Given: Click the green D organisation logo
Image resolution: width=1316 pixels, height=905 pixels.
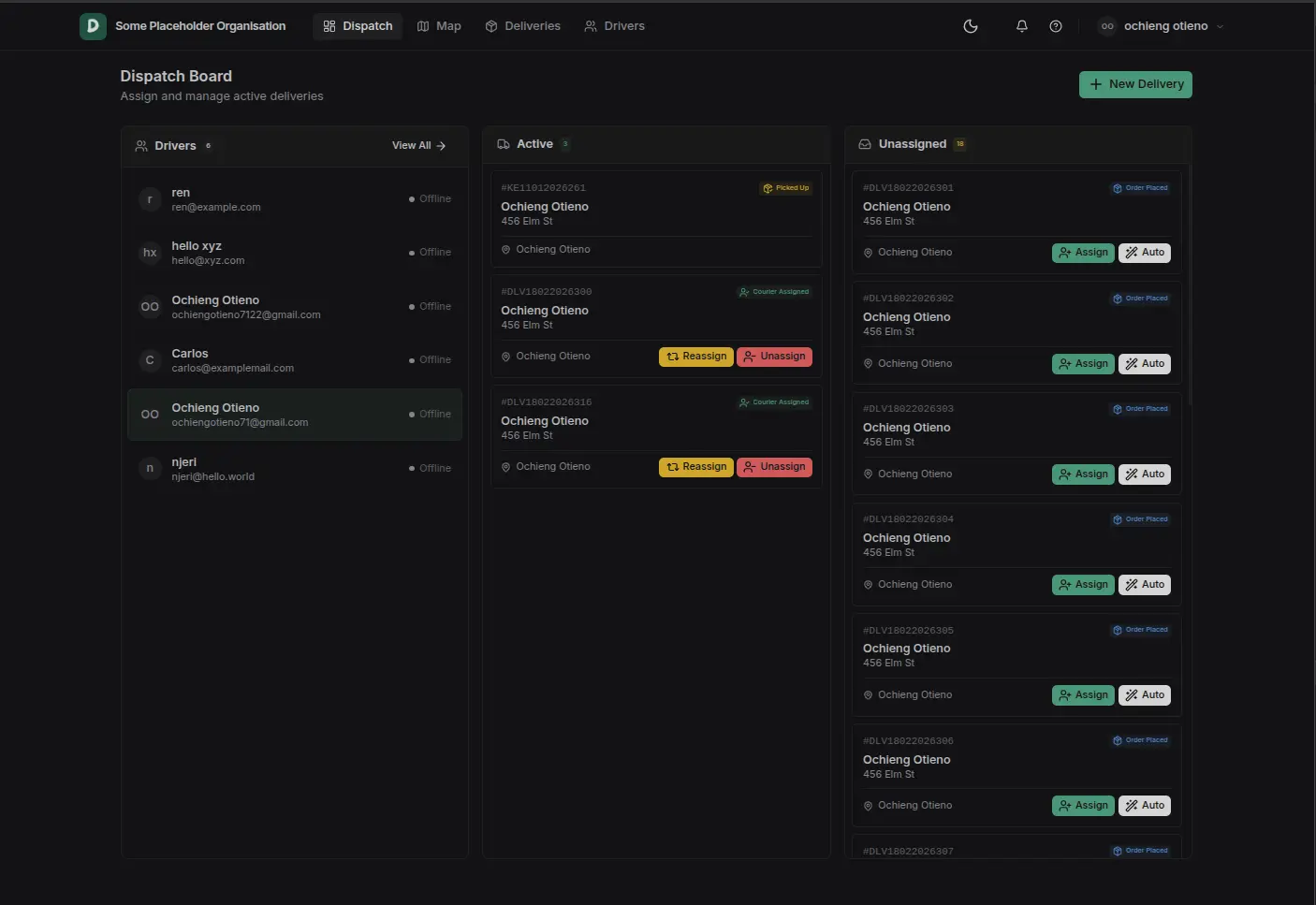Looking at the screenshot, I should (x=93, y=26).
